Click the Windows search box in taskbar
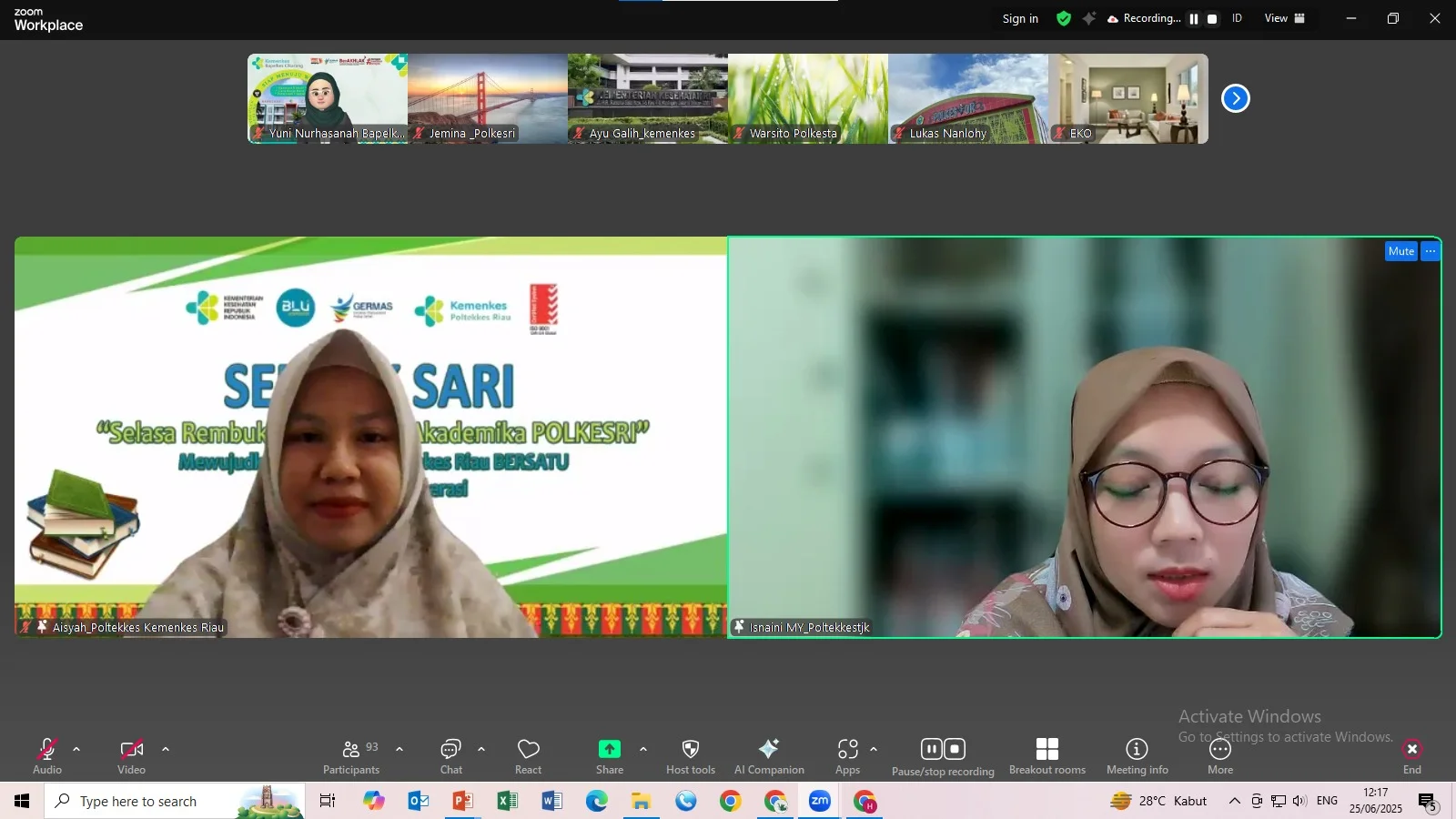The image size is (1456, 819). [175, 801]
